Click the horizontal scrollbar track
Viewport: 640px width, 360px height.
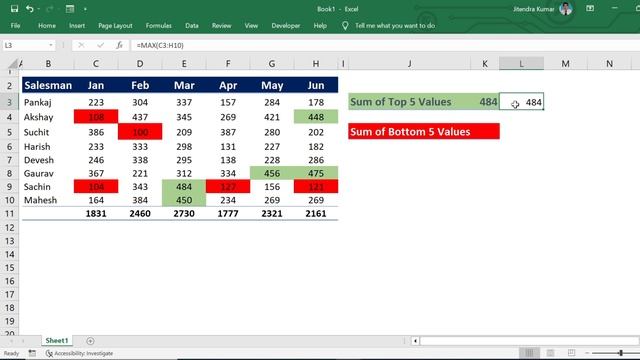coord(529,341)
